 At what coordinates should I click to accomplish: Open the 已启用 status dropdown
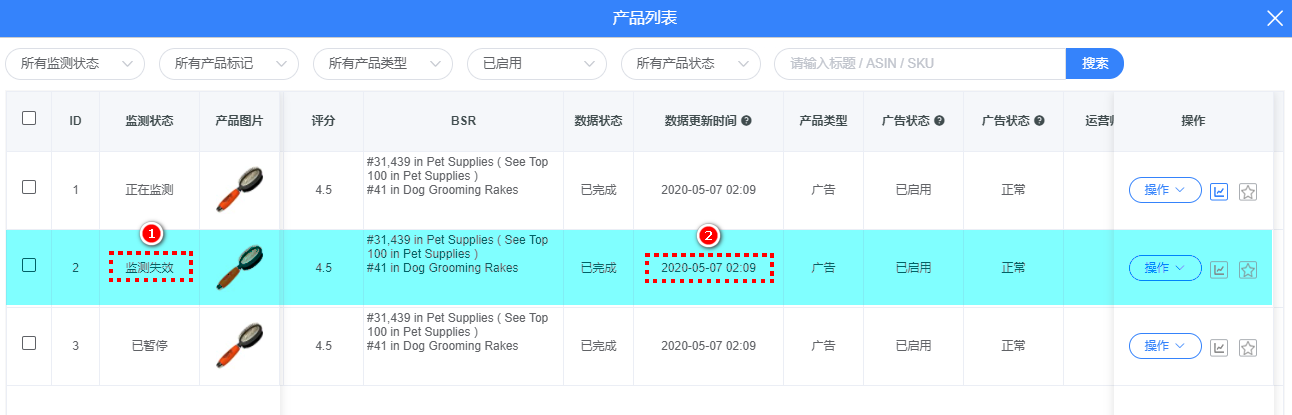point(537,64)
